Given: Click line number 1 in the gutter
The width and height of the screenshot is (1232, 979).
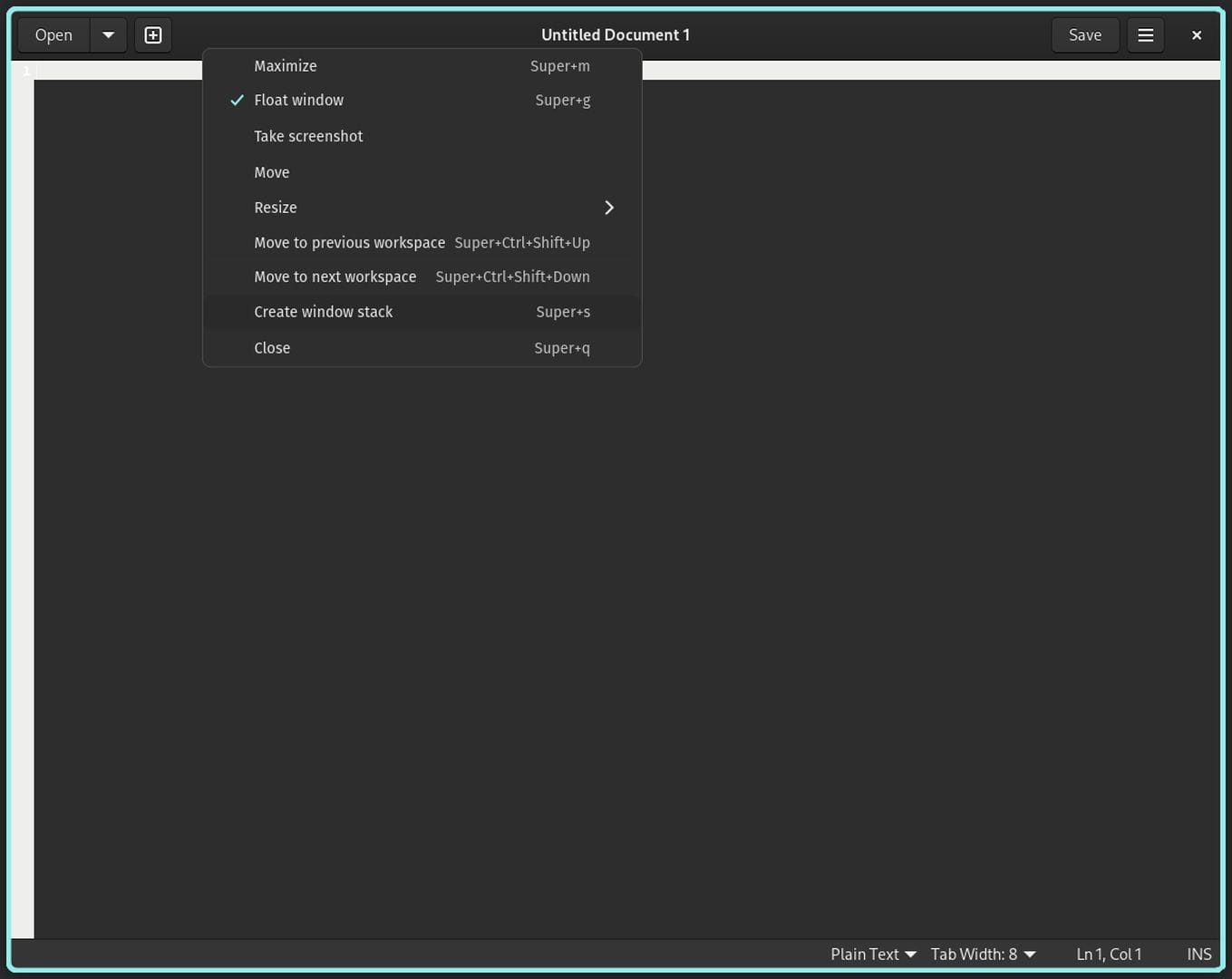Looking at the screenshot, I should pos(24,70).
